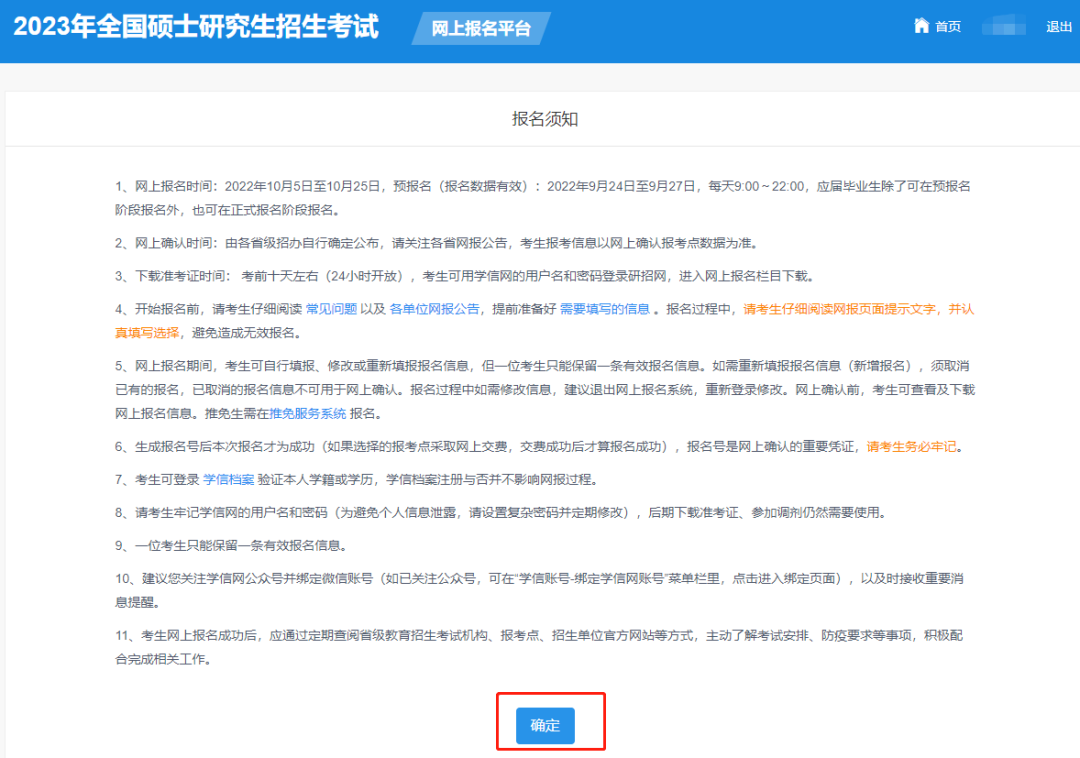1080x758 pixels.
Task: Click the blurred username in header
Action: point(1004,27)
